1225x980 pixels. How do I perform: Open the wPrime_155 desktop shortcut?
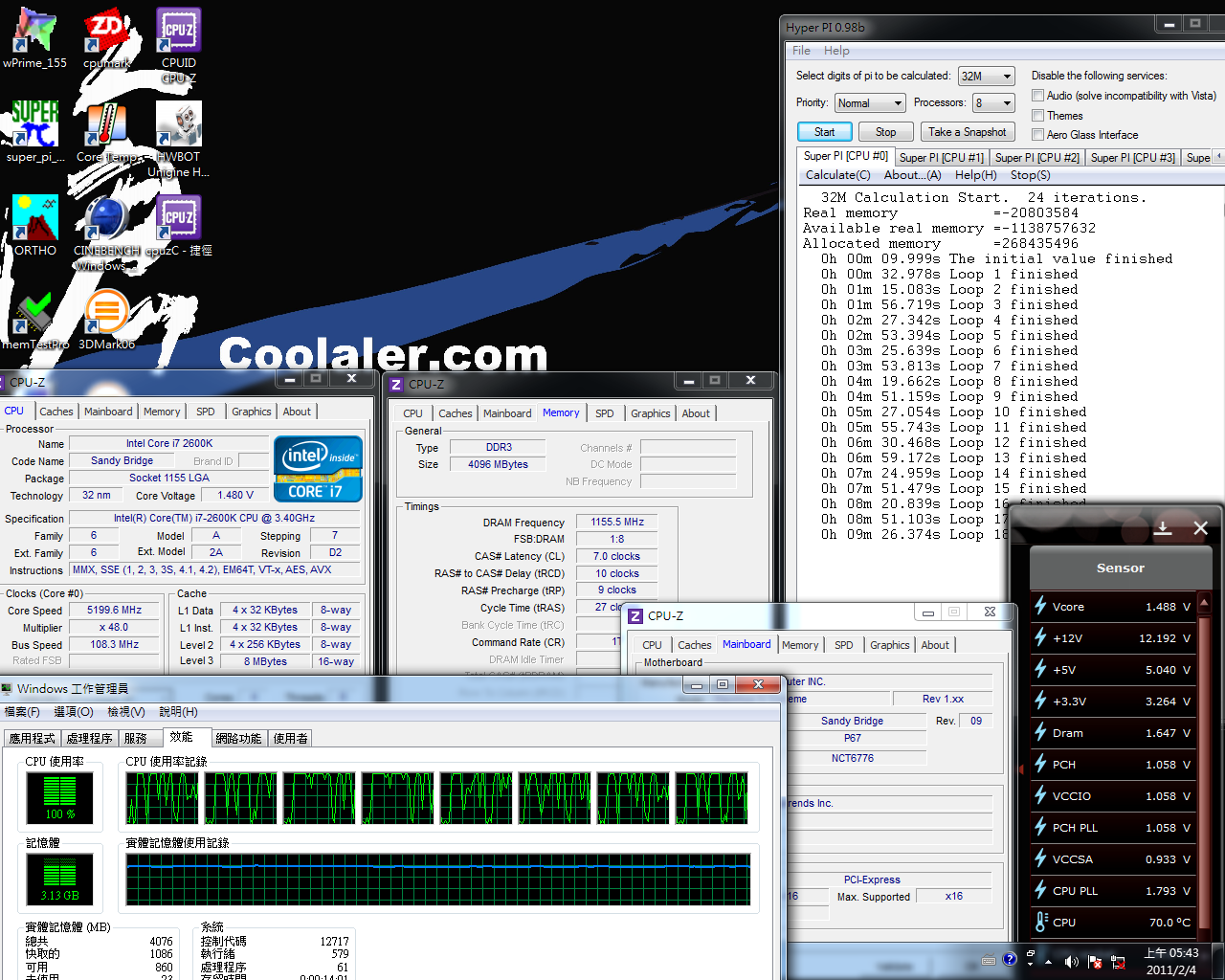click(x=34, y=38)
